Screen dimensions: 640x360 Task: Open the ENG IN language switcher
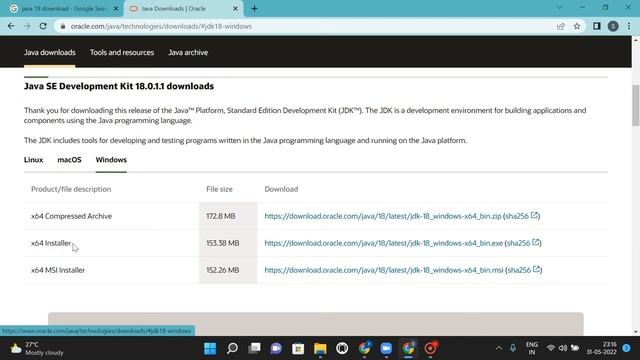coord(532,348)
